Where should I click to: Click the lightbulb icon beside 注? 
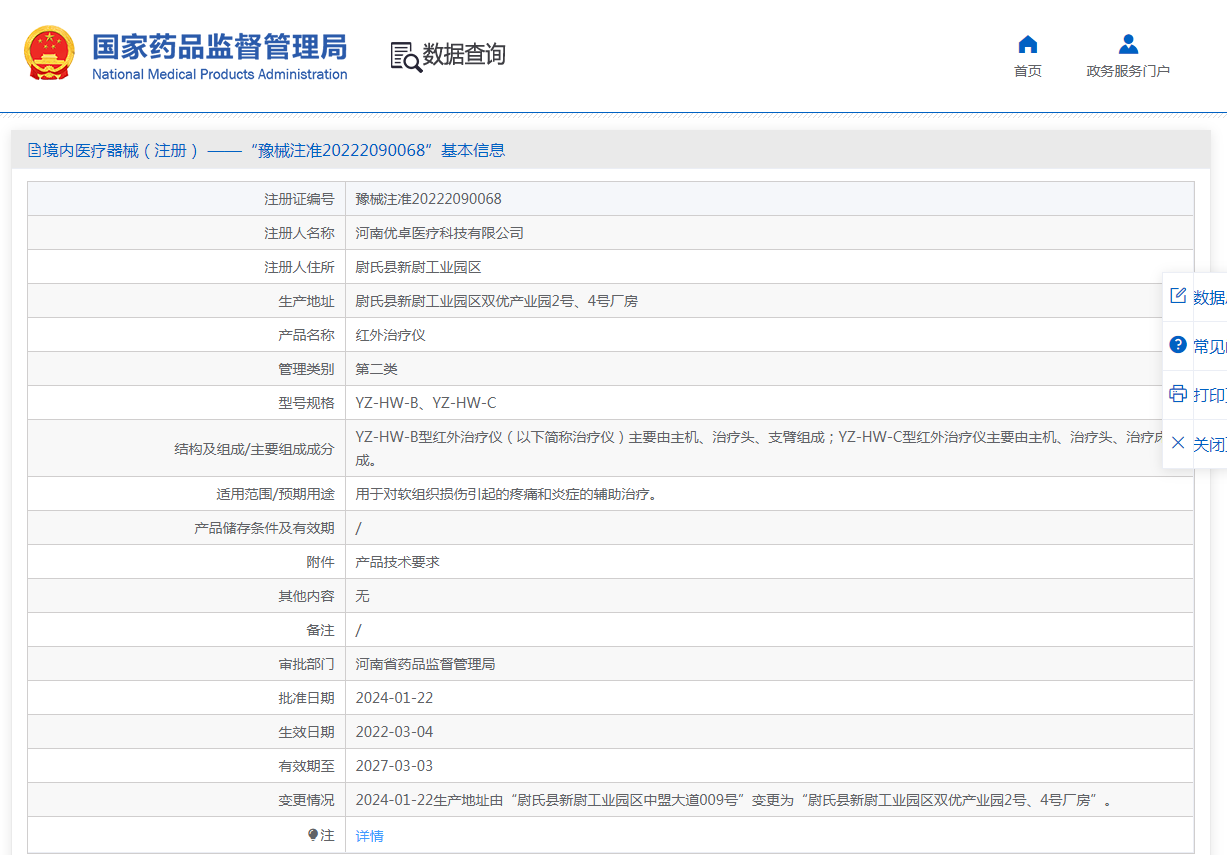click(x=313, y=835)
